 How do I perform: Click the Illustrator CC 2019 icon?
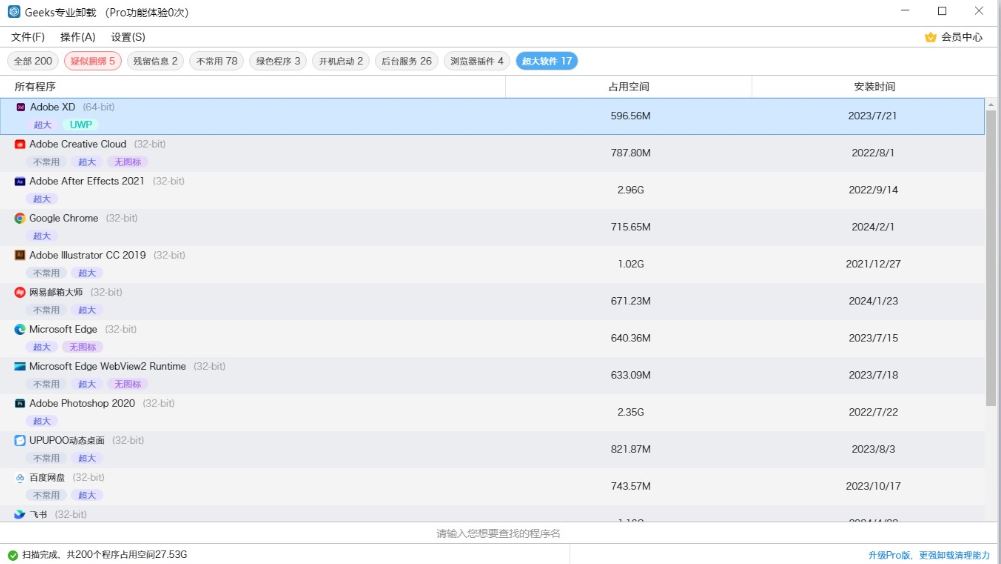coord(20,255)
